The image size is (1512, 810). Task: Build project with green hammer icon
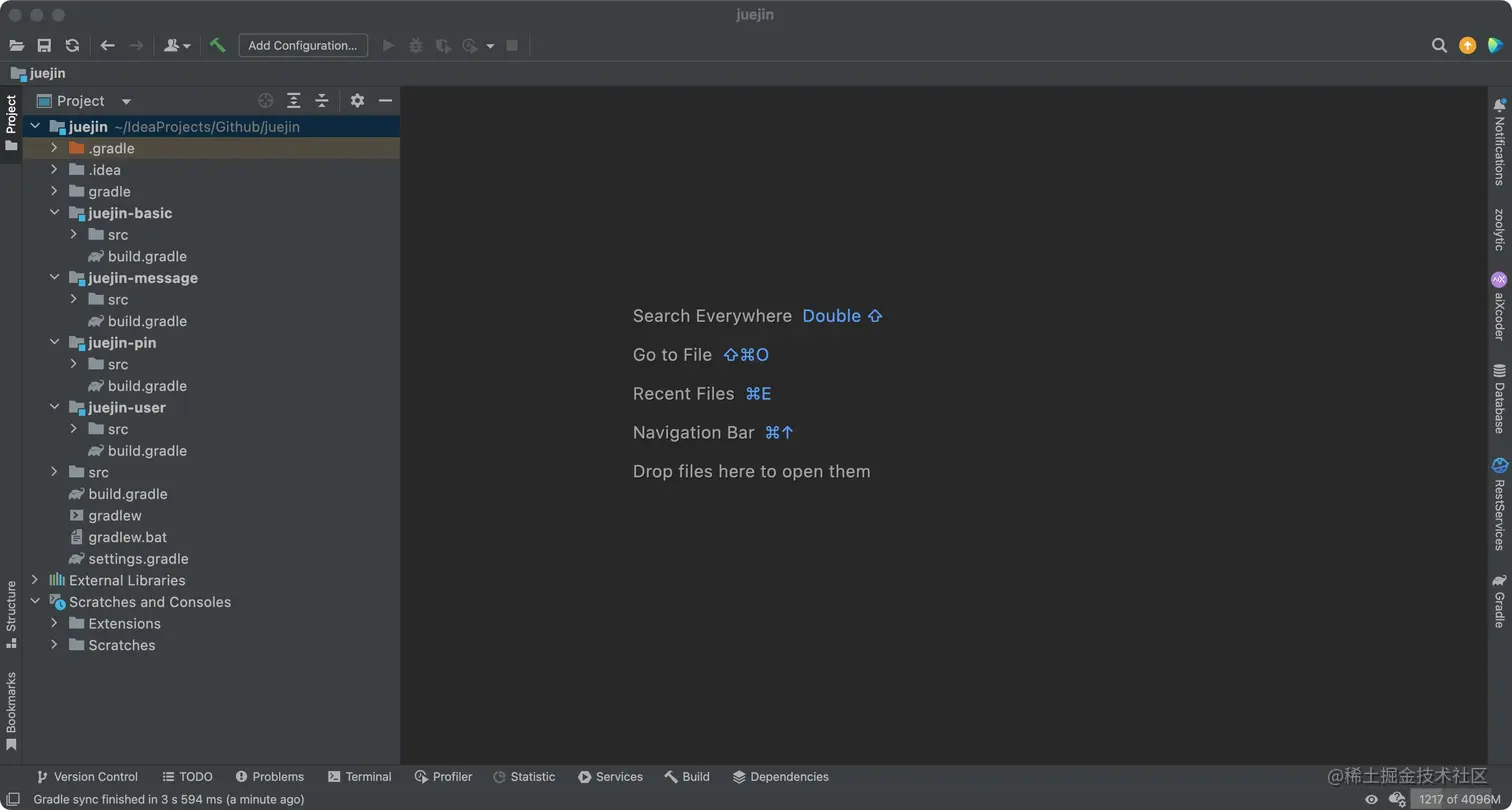point(217,45)
